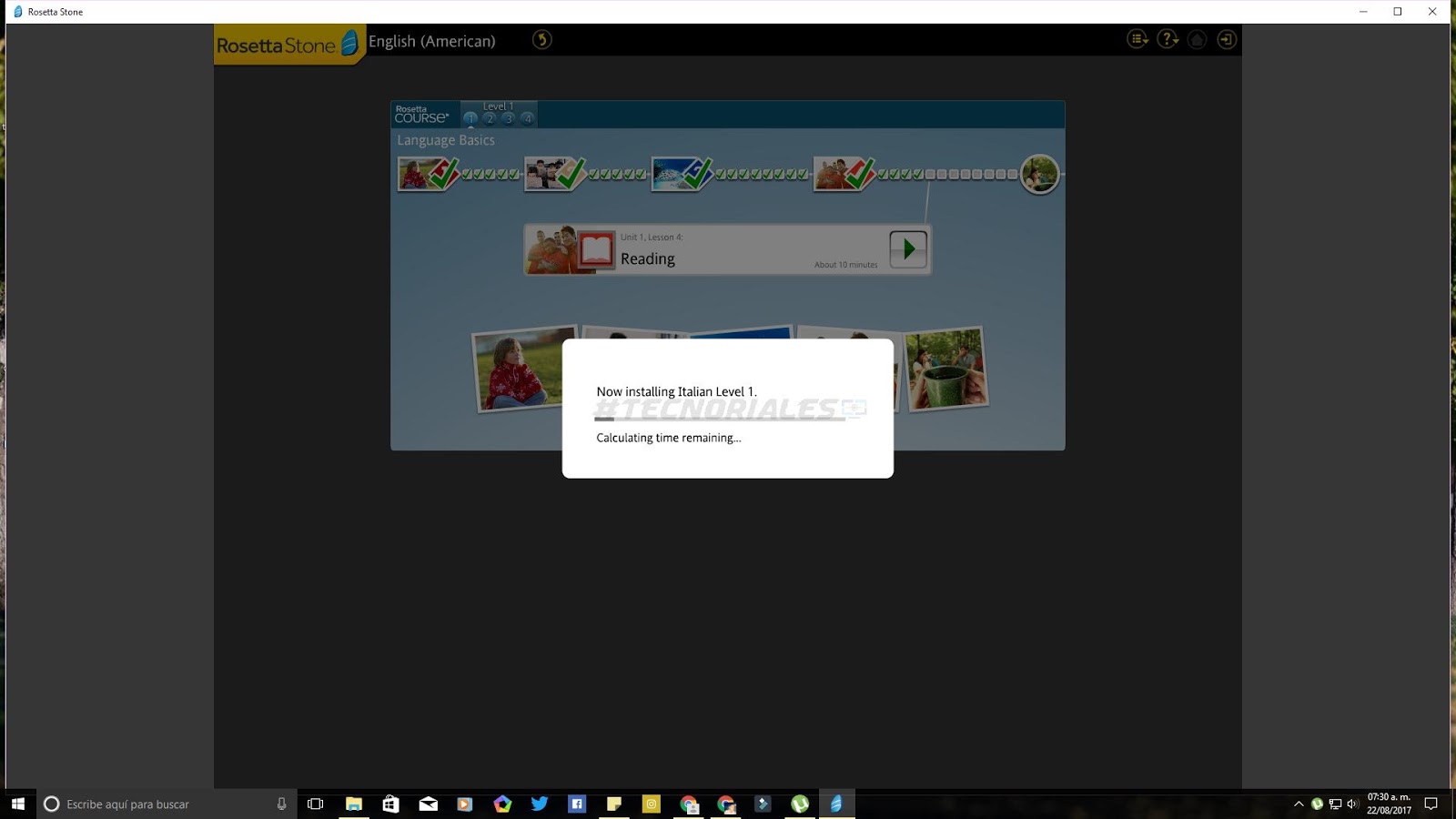Start the Reading lesson with the green play button

pos(908,248)
